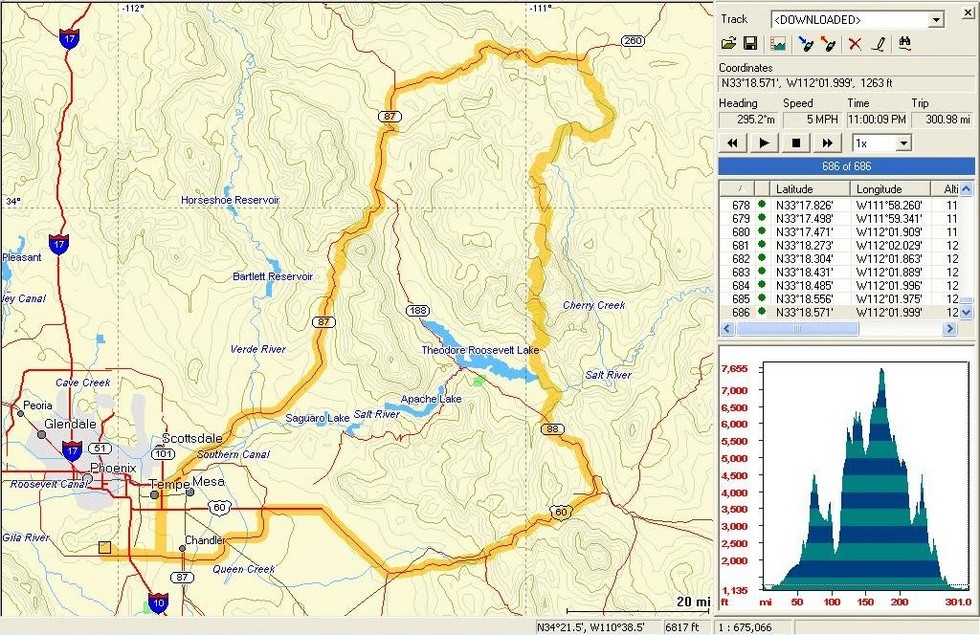Click the Route 260 highway shield
980x635 pixels.
632,41
